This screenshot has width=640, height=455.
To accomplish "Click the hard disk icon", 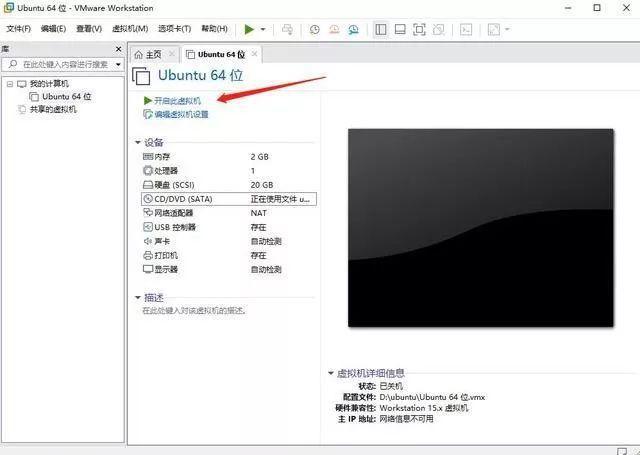I will [x=148, y=185].
